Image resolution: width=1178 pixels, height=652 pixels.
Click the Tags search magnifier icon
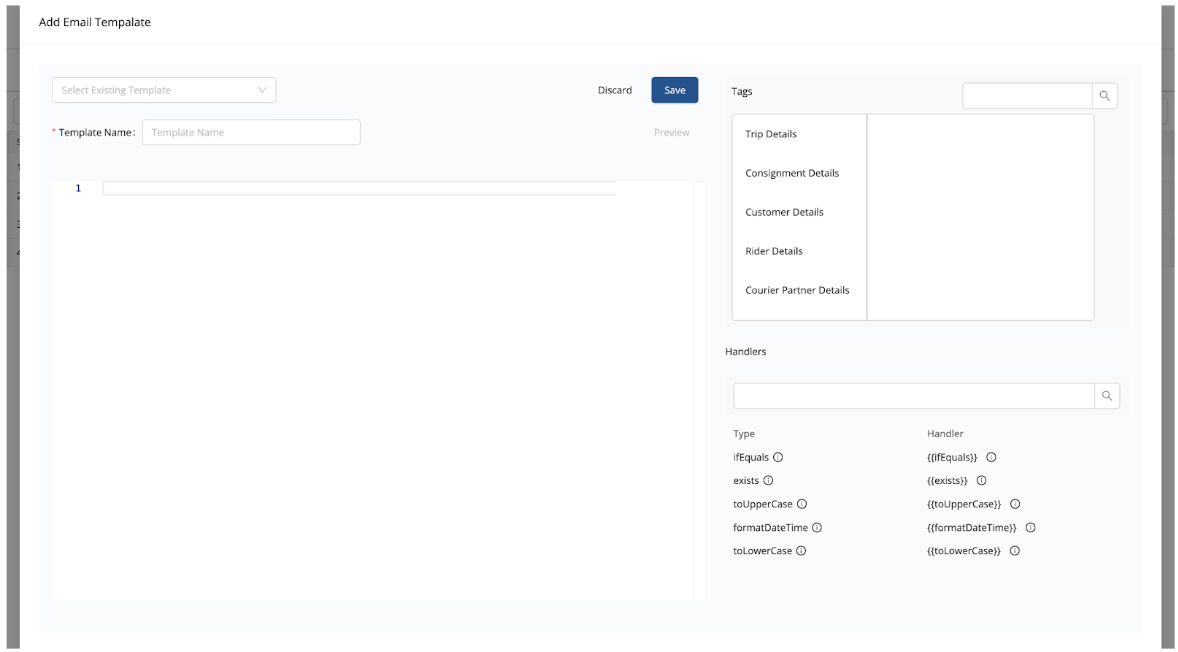click(x=1104, y=96)
